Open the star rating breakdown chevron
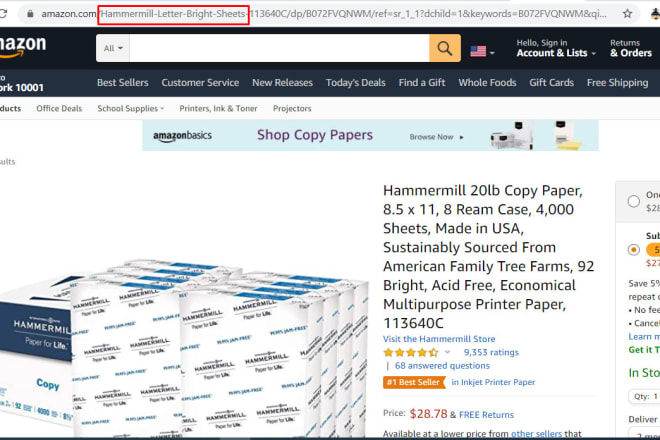The width and height of the screenshot is (660, 440). click(x=447, y=352)
